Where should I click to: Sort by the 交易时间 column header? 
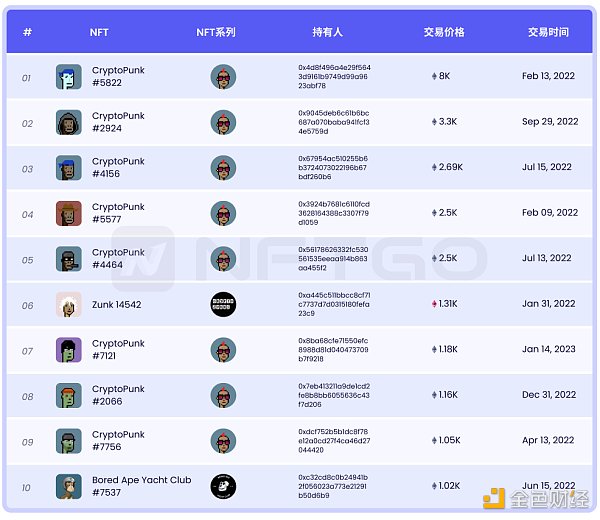click(x=548, y=32)
